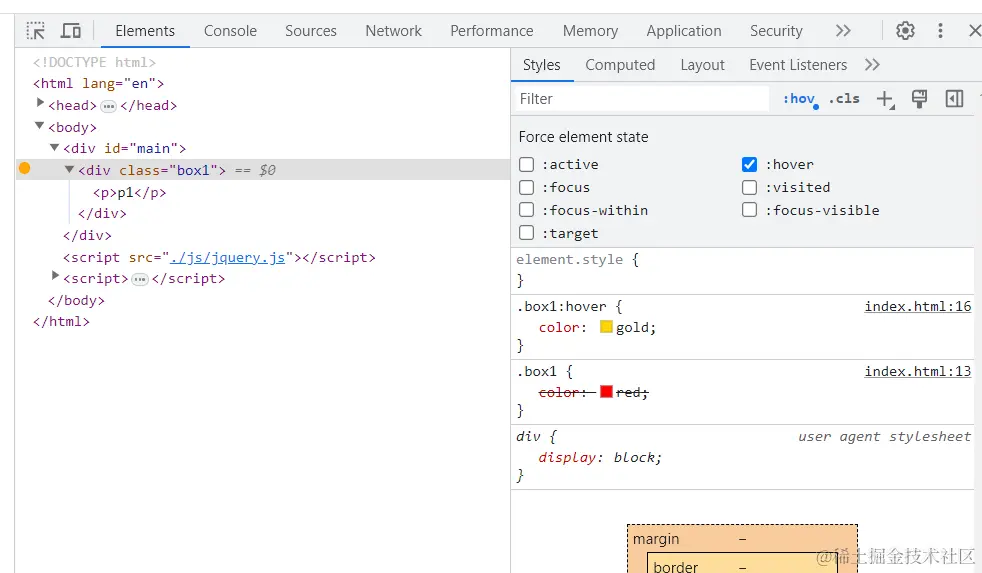Viewport: 982px width, 573px height.
Task: Open the Memory tab
Action: pos(590,31)
